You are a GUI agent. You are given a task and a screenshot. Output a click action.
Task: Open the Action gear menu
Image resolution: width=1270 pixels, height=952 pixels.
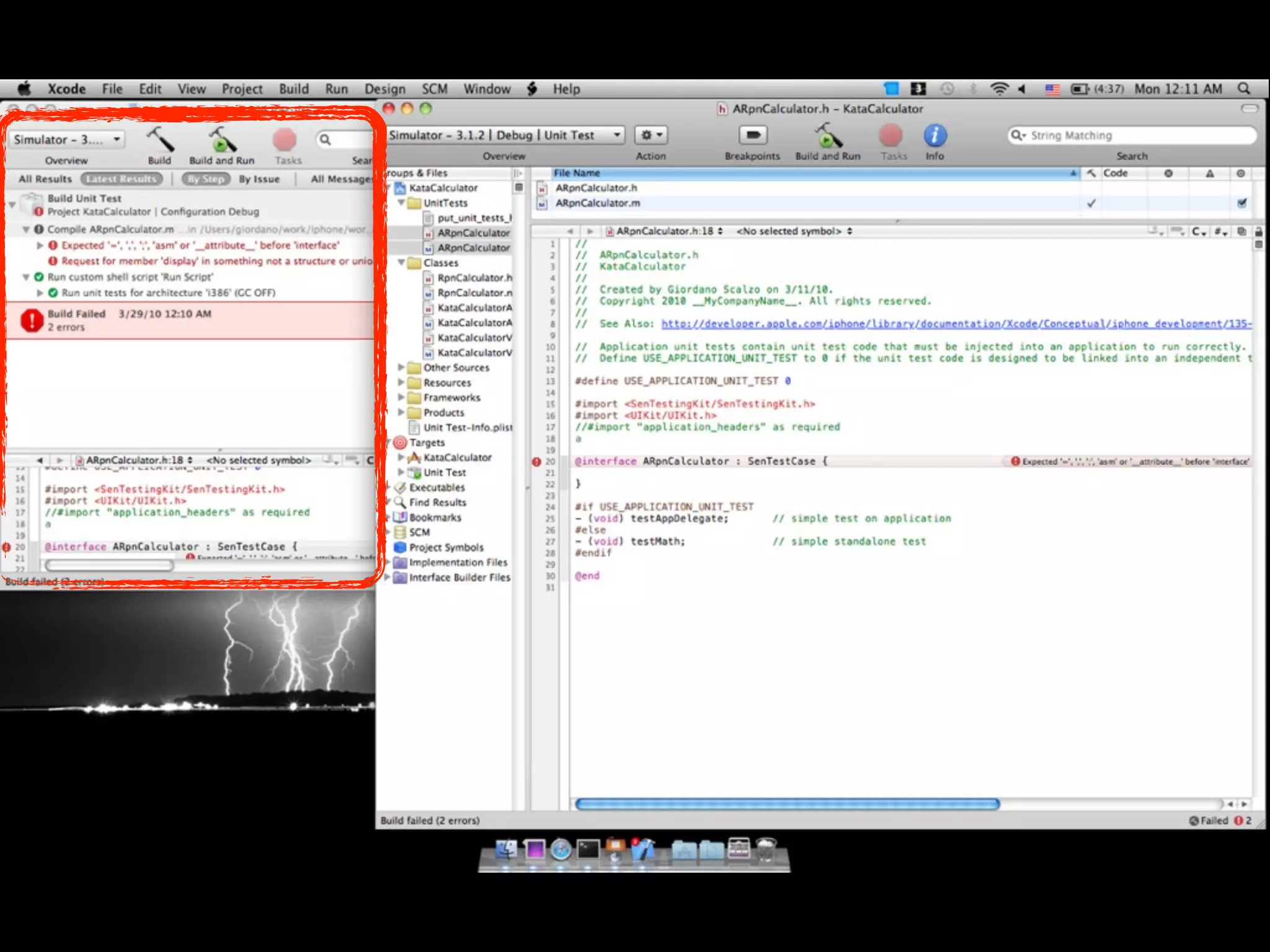click(651, 135)
